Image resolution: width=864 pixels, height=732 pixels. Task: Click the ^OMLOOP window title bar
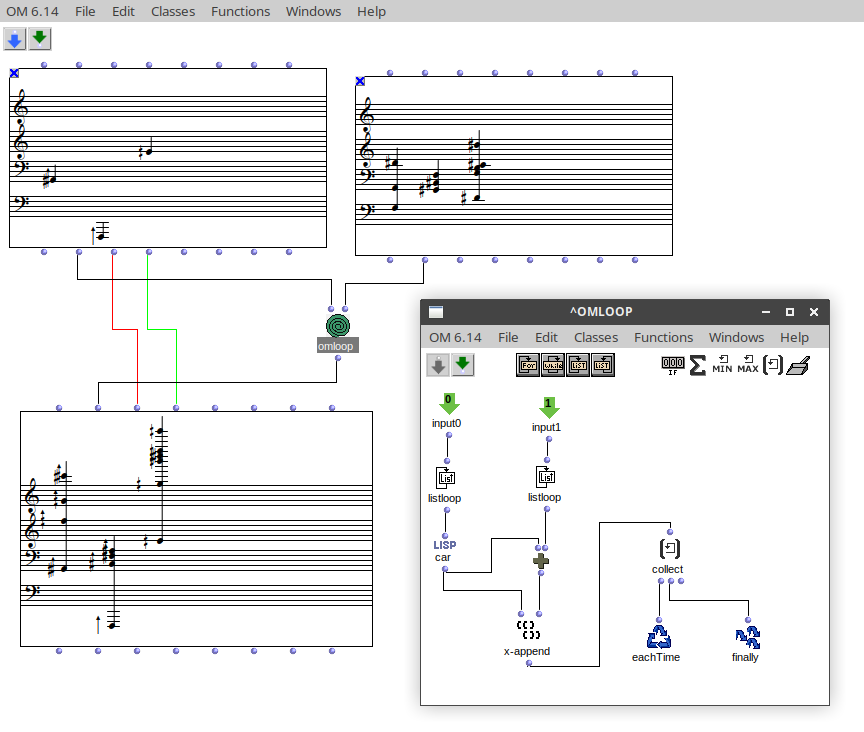tap(601, 312)
